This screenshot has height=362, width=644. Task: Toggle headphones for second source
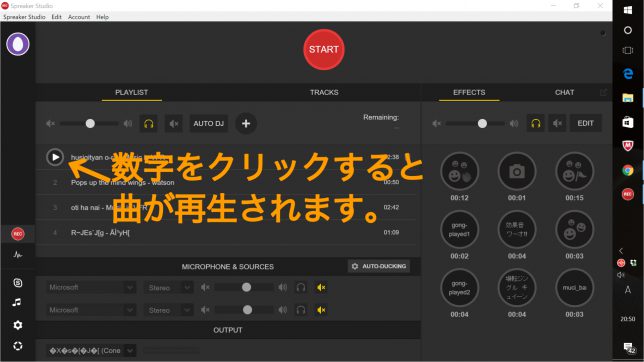pos(301,310)
